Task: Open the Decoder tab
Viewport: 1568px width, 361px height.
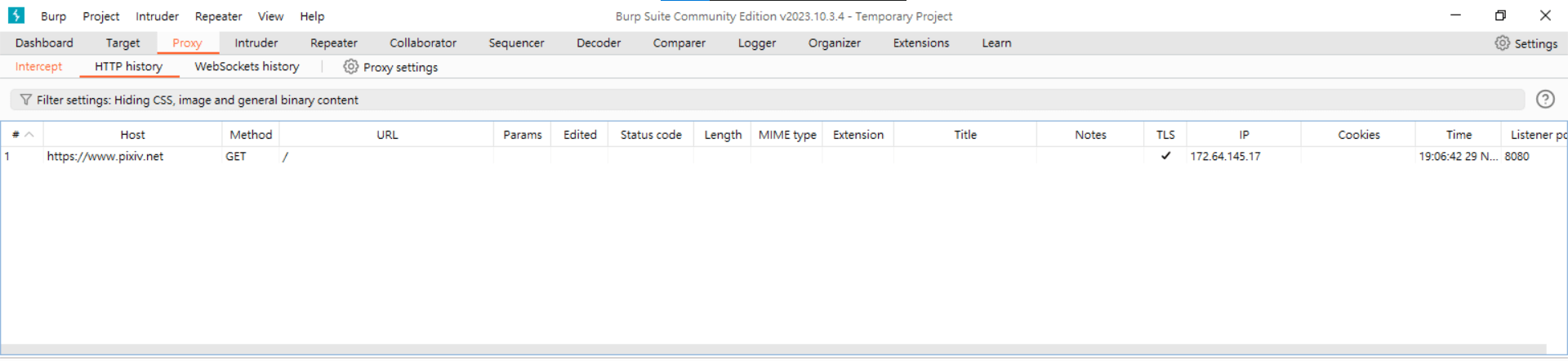Action: pyautogui.click(x=599, y=43)
